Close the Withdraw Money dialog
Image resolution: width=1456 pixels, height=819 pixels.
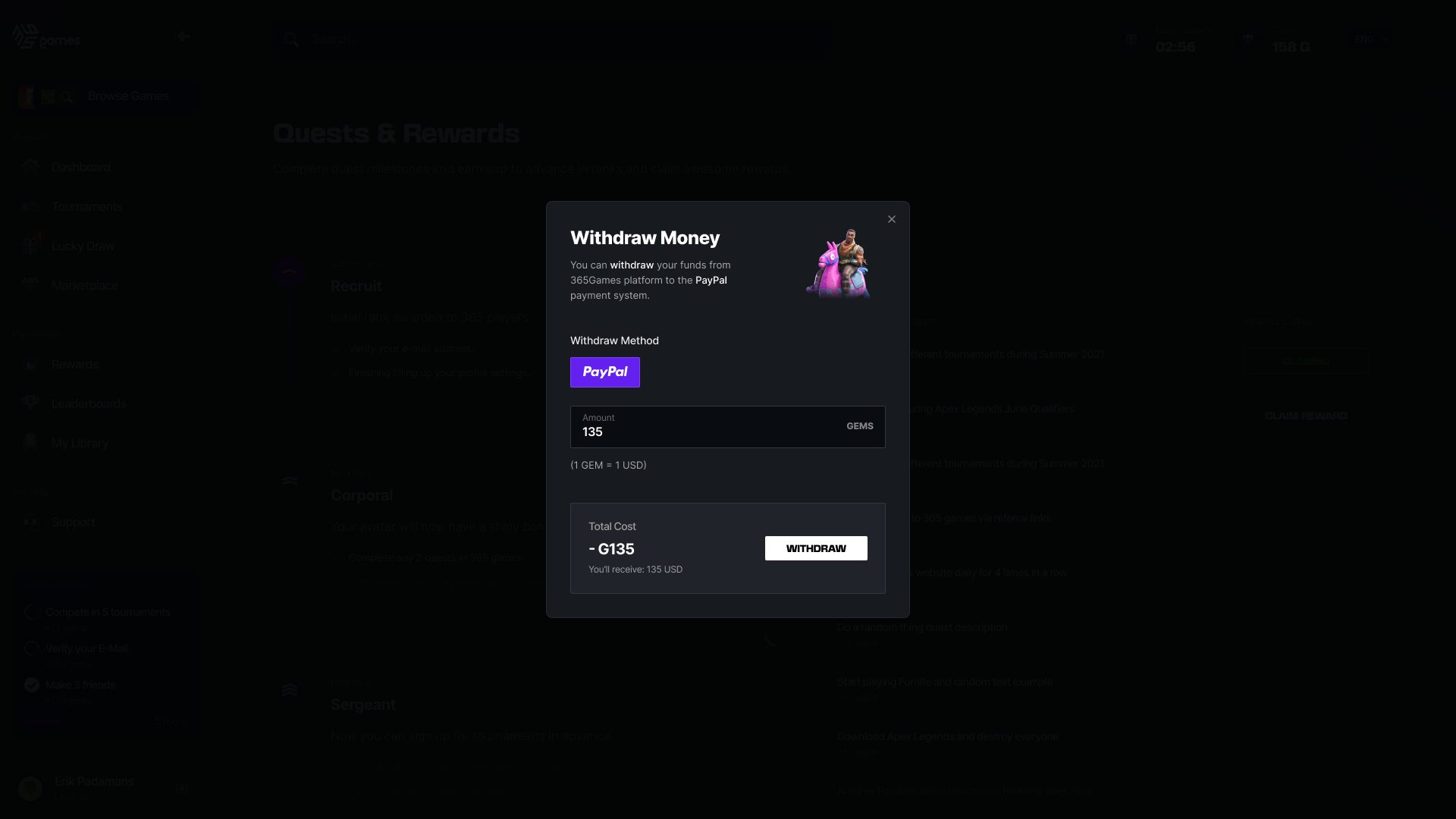coord(892,220)
